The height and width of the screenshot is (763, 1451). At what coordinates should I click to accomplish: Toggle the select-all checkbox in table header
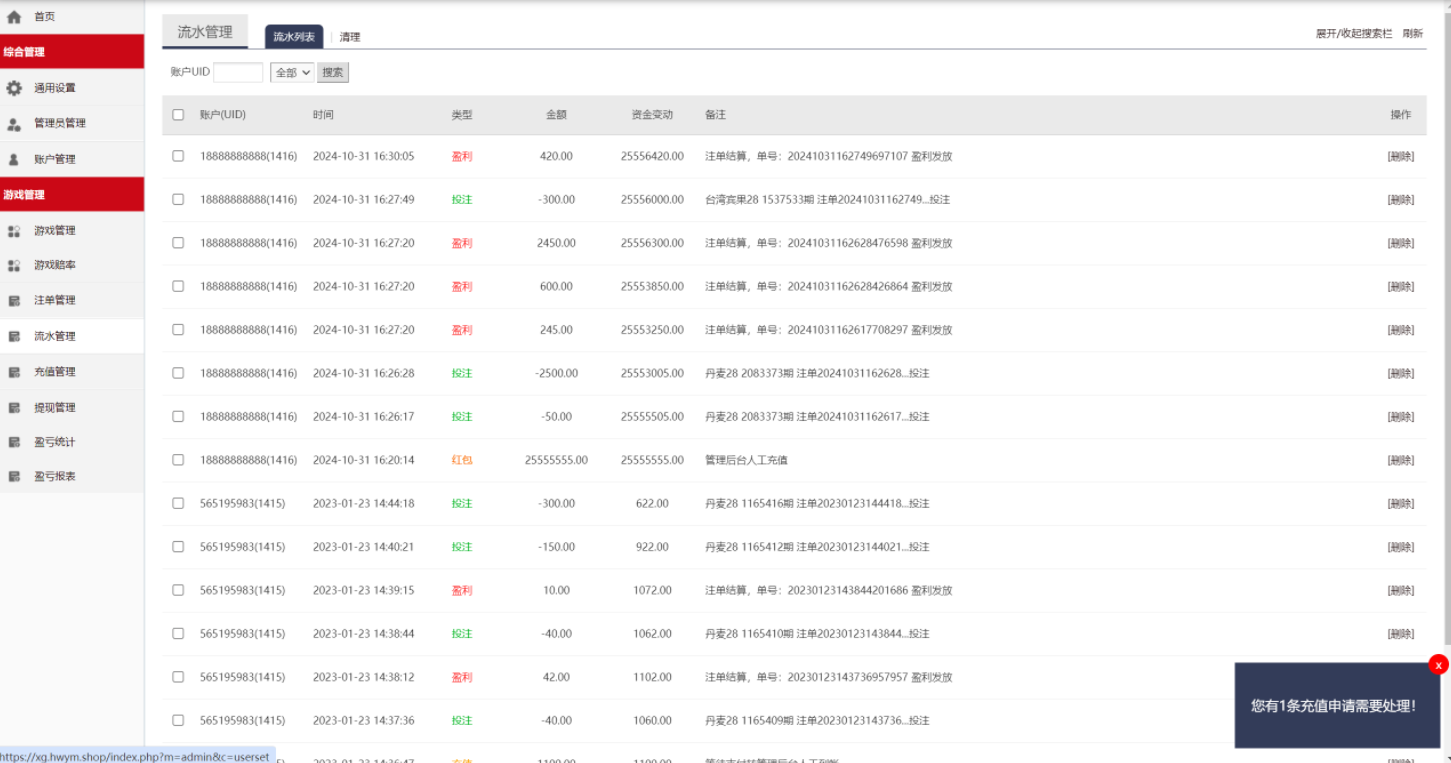(x=178, y=115)
